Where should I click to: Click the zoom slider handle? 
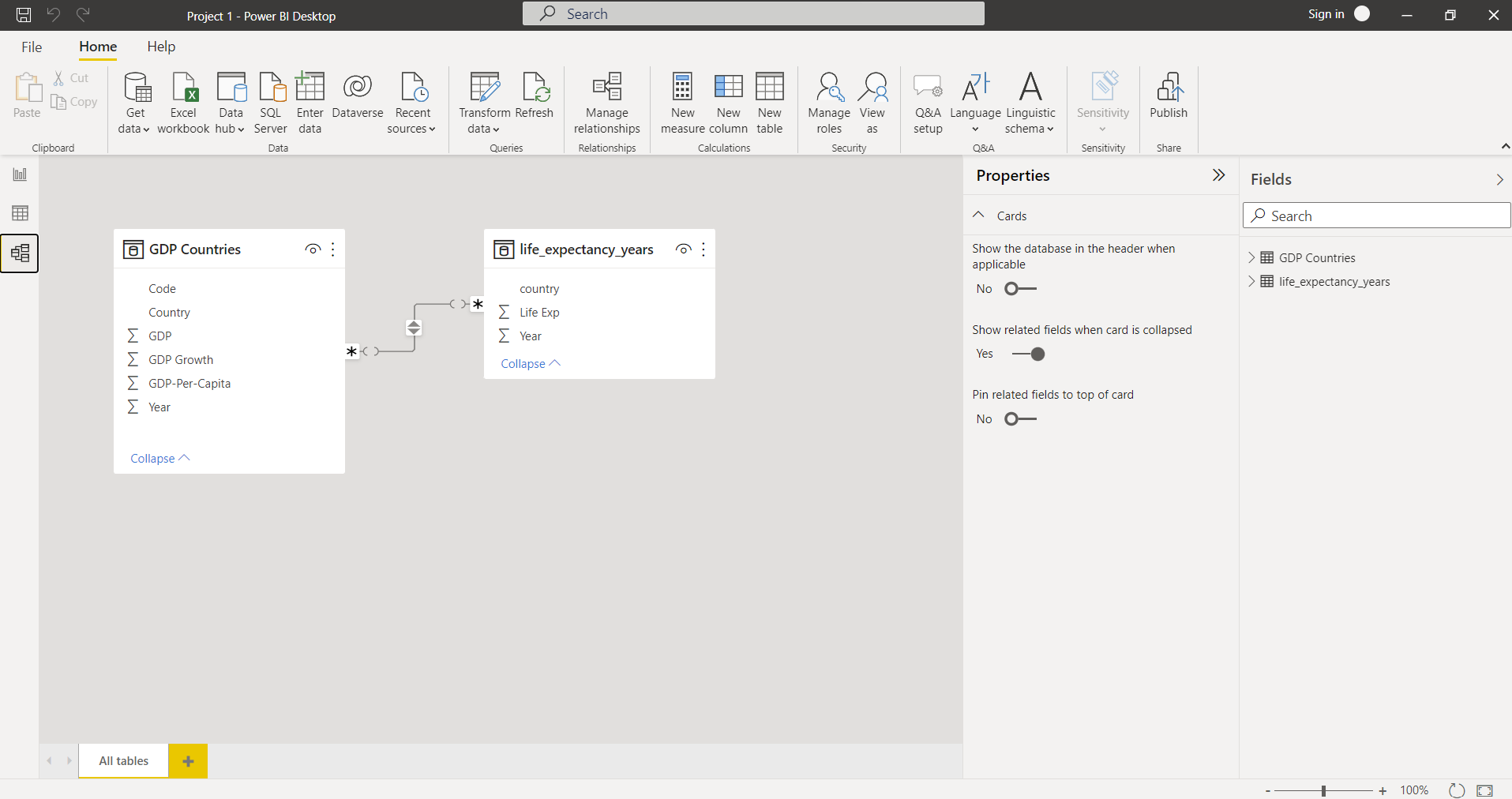click(x=1324, y=790)
